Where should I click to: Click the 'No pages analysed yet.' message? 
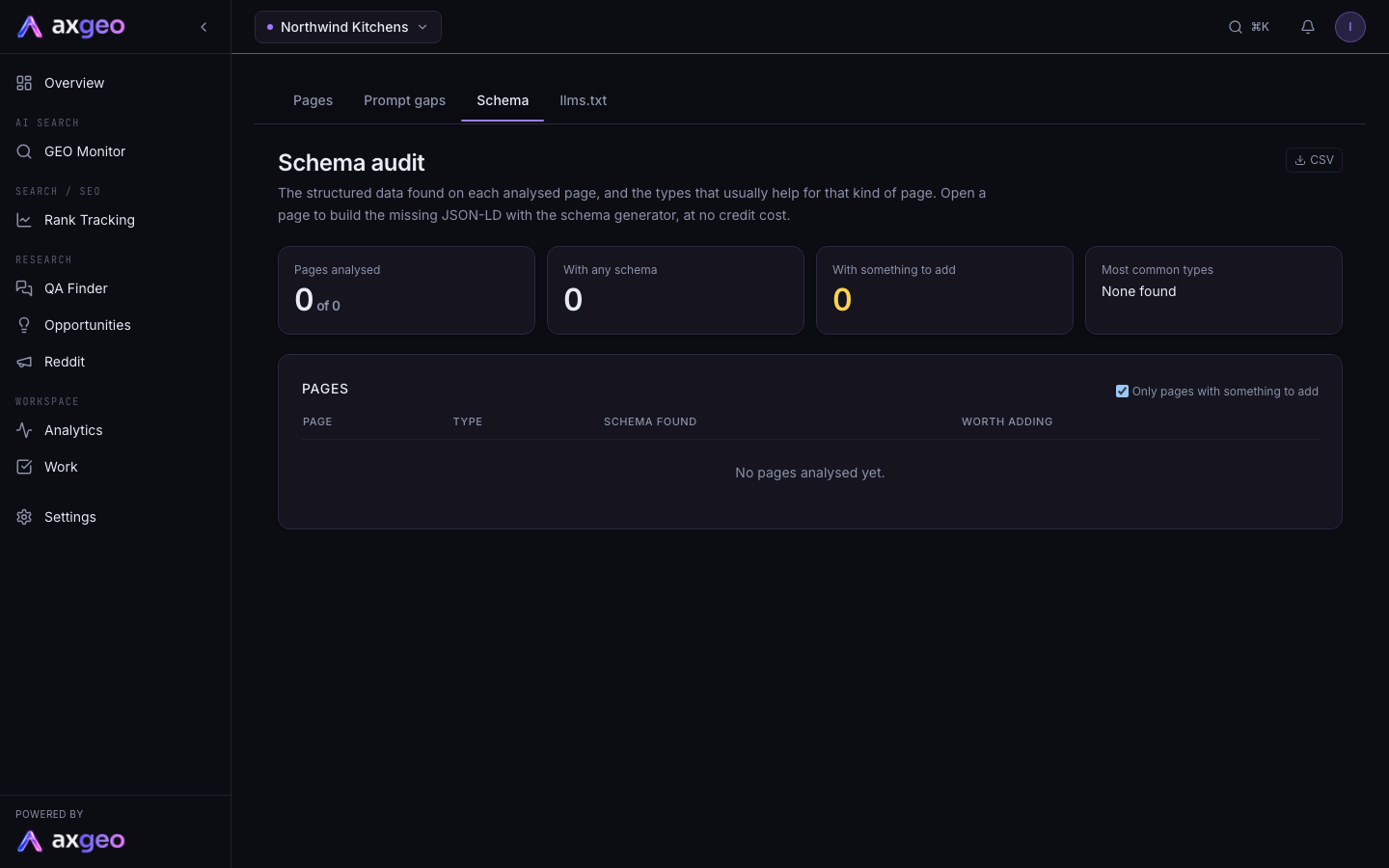tap(810, 473)
